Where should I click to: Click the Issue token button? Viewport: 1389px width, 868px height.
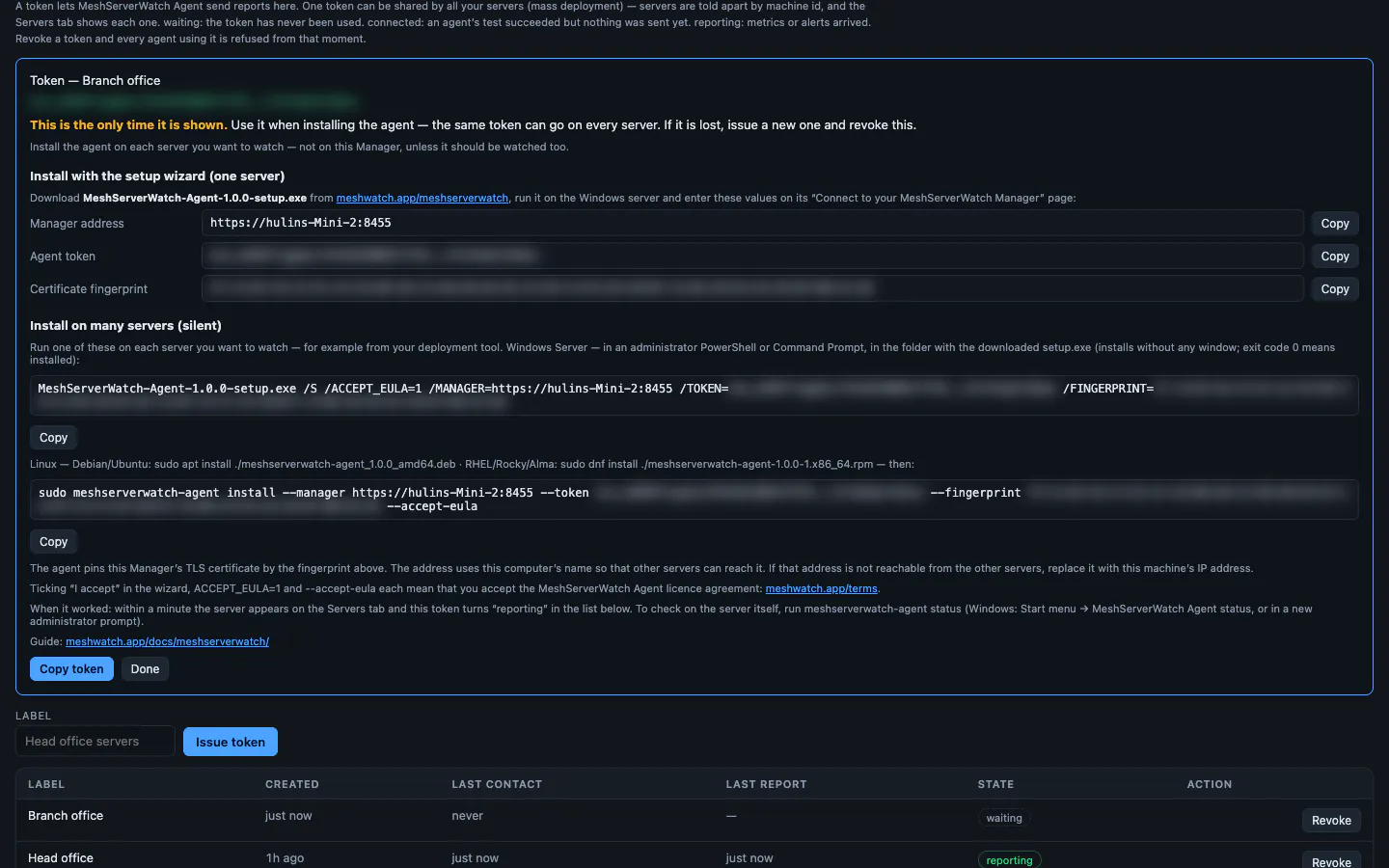[231, 742]
